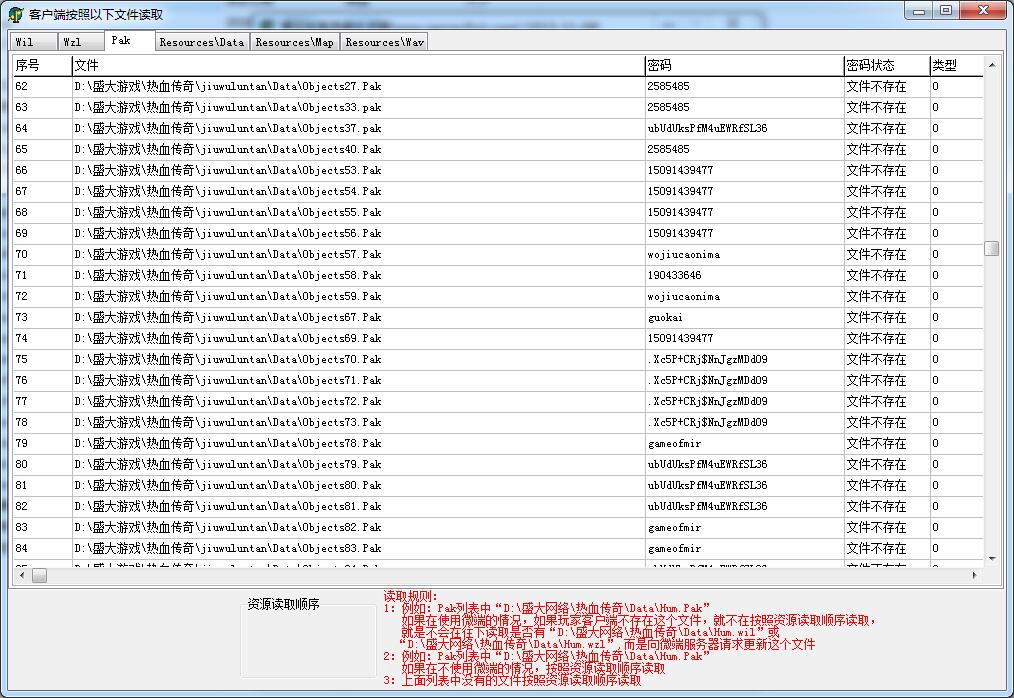Image resolution: width=1014 pixels, height=698 pixels.
Task: Select row 63 Objects33.pak file path
Action: coord(228,107)
